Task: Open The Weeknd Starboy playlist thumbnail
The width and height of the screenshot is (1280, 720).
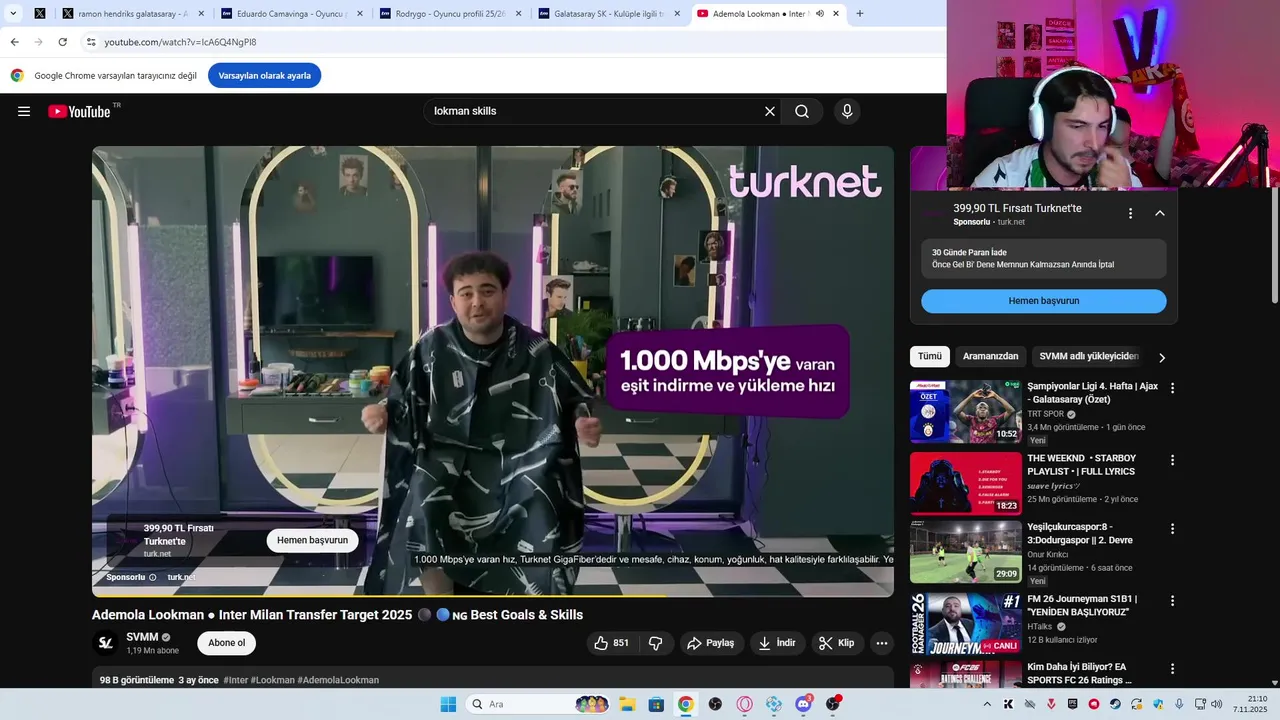Action: (x=965, y=483)
